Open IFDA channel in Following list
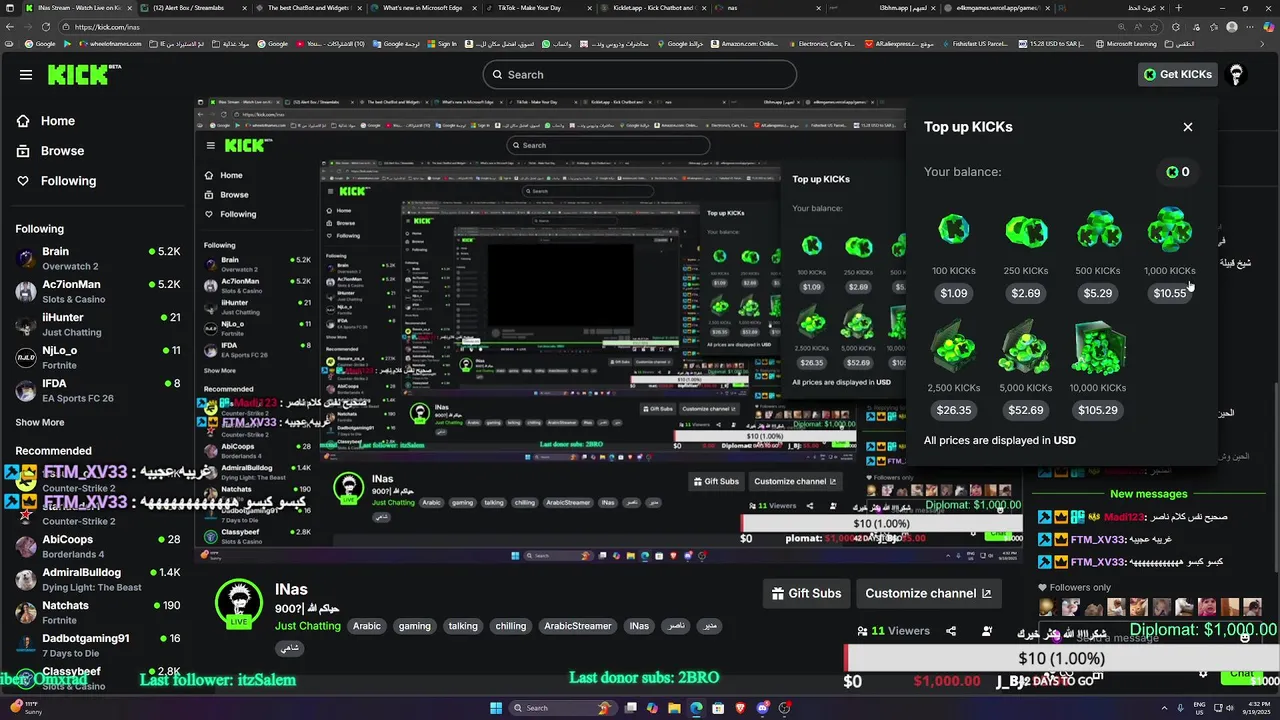1280x720 pixels. (x=98, y=391)
